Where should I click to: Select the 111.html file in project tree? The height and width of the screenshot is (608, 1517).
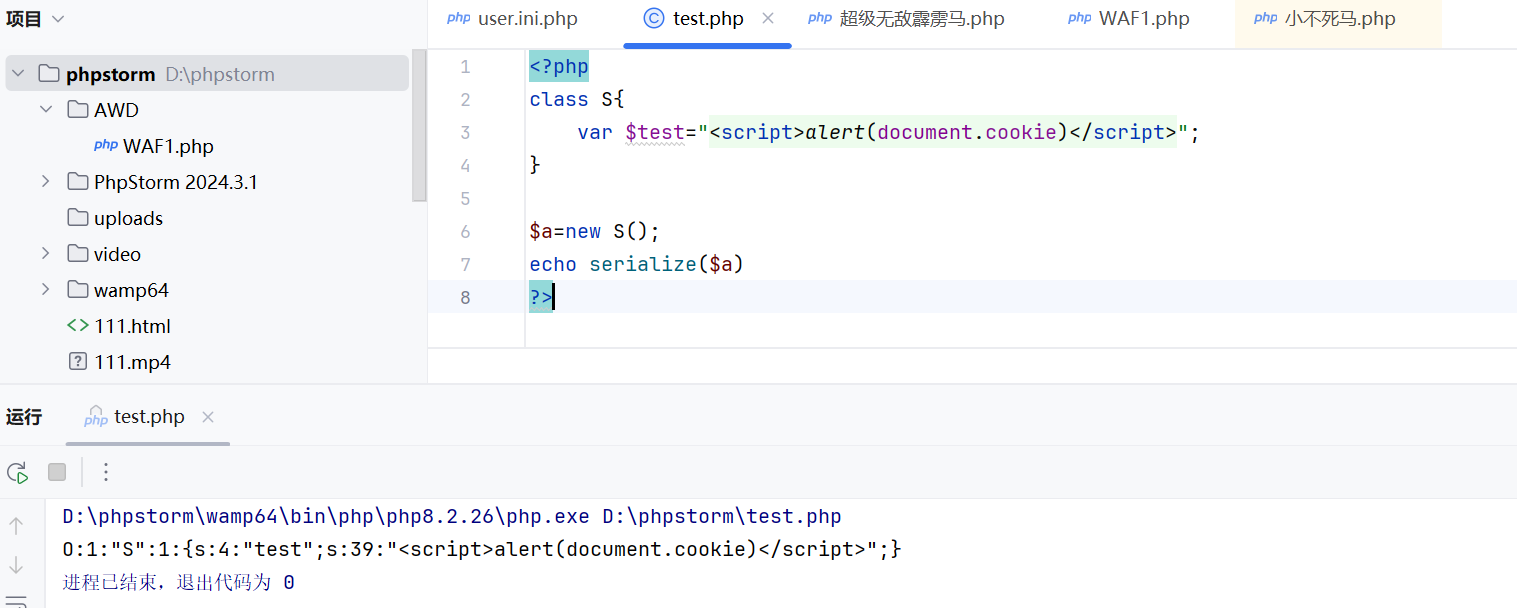coord(132,326)
